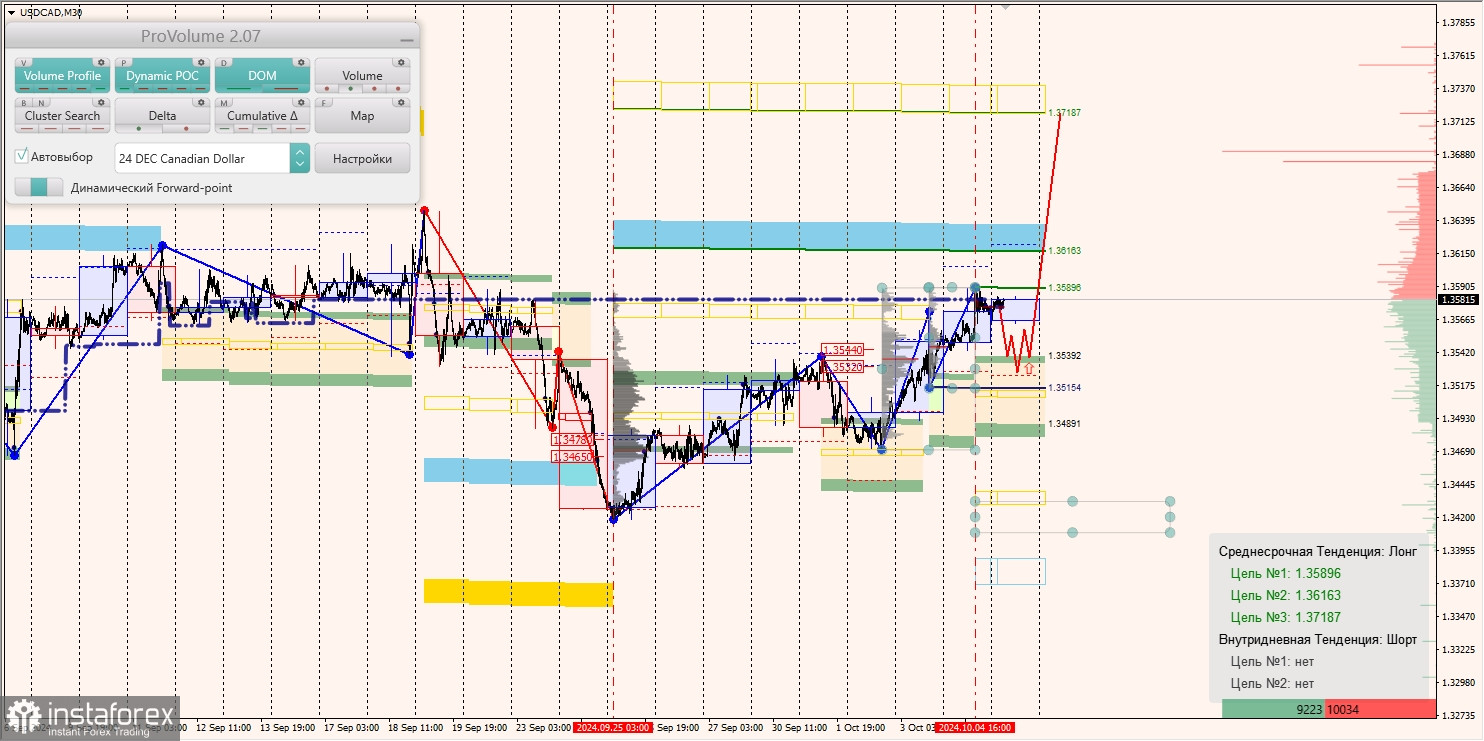
Task: Click the 1.34891 level label
Action: [x=1066, y=424]
